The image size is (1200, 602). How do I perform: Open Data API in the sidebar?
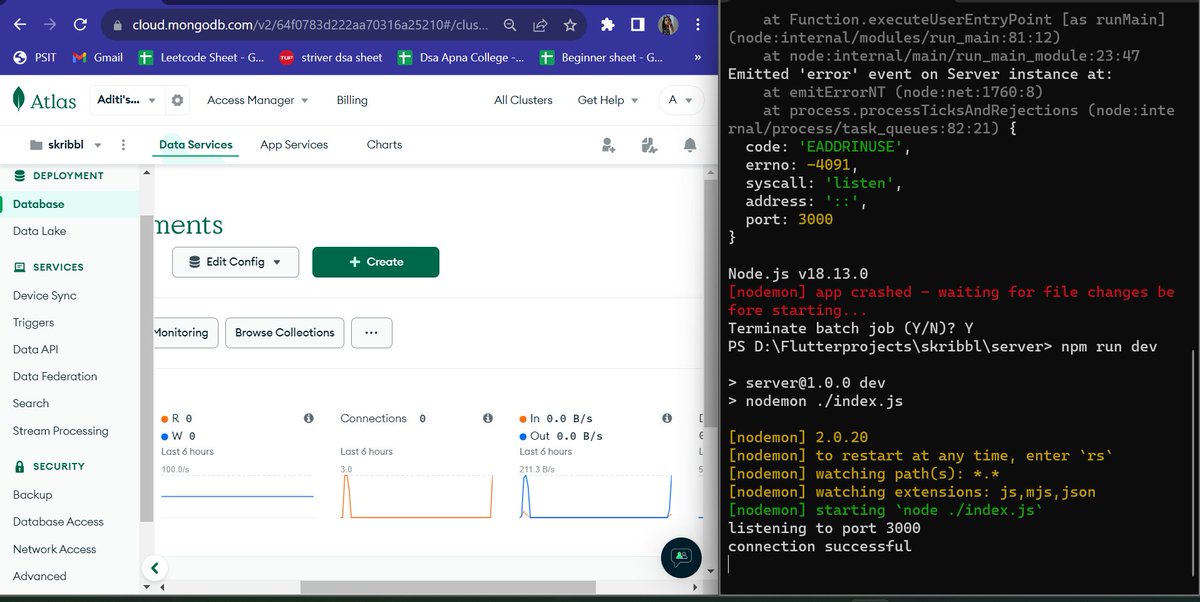tap(35, 350)
